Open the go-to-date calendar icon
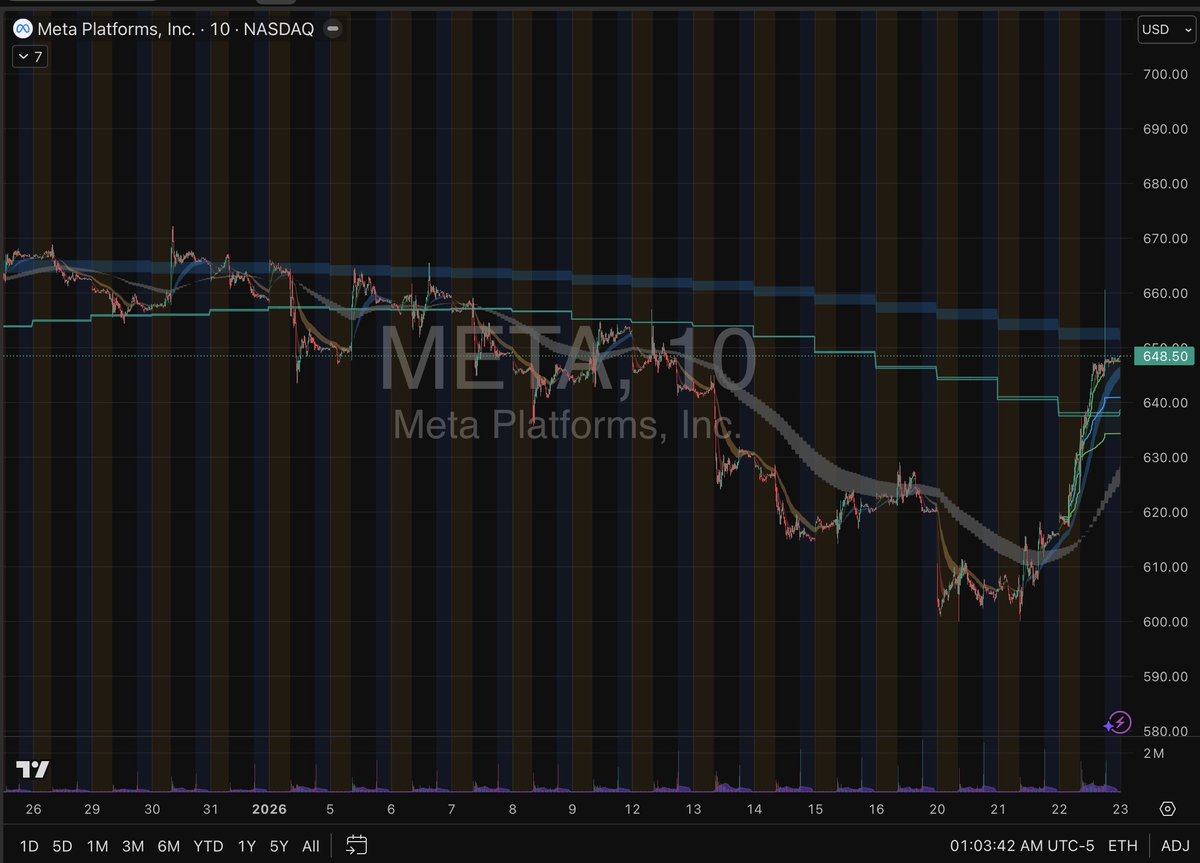Viewport: 1200px width, 863px height. tap(357, 845)
